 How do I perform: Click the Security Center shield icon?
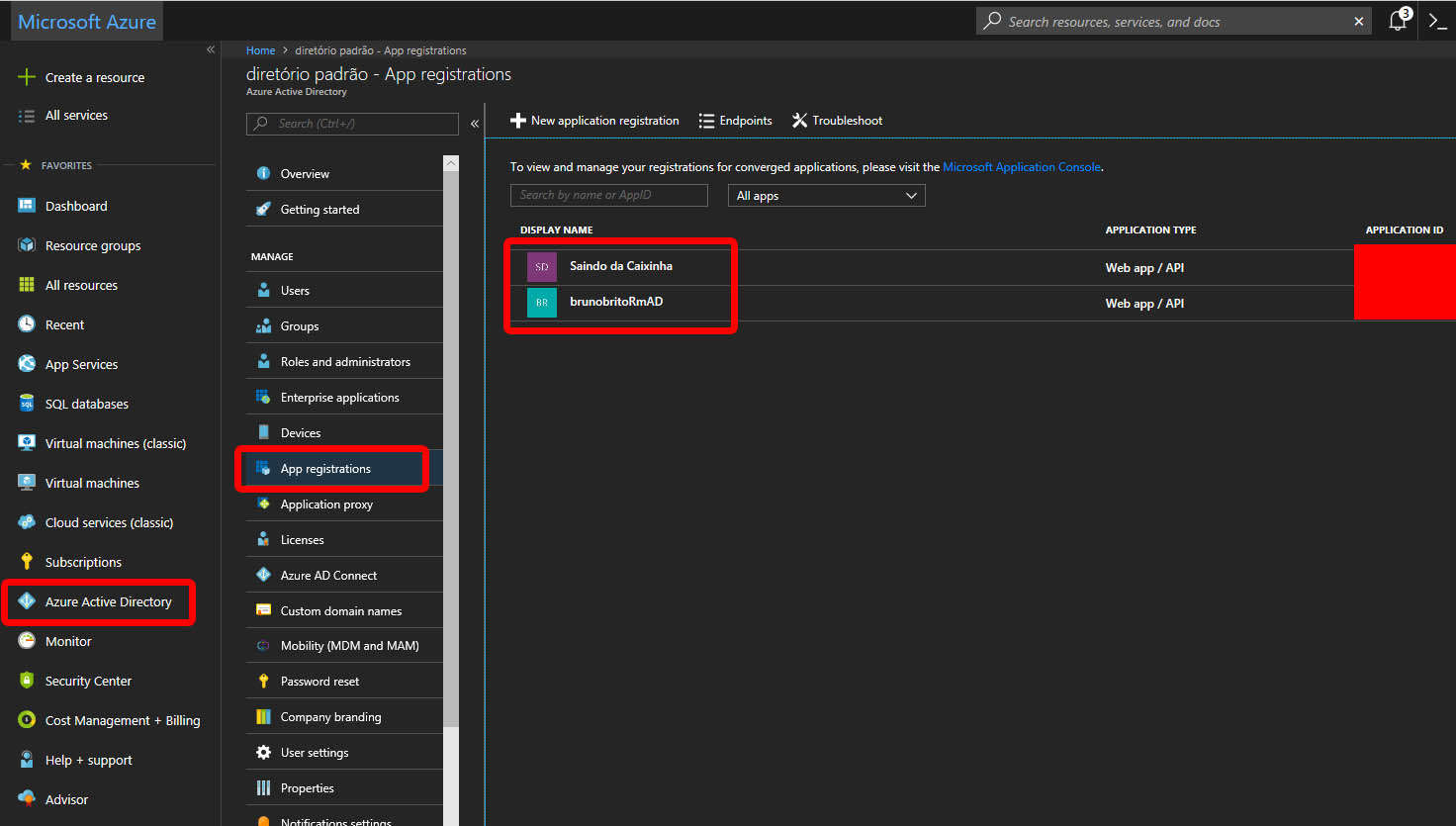(27, 681)
